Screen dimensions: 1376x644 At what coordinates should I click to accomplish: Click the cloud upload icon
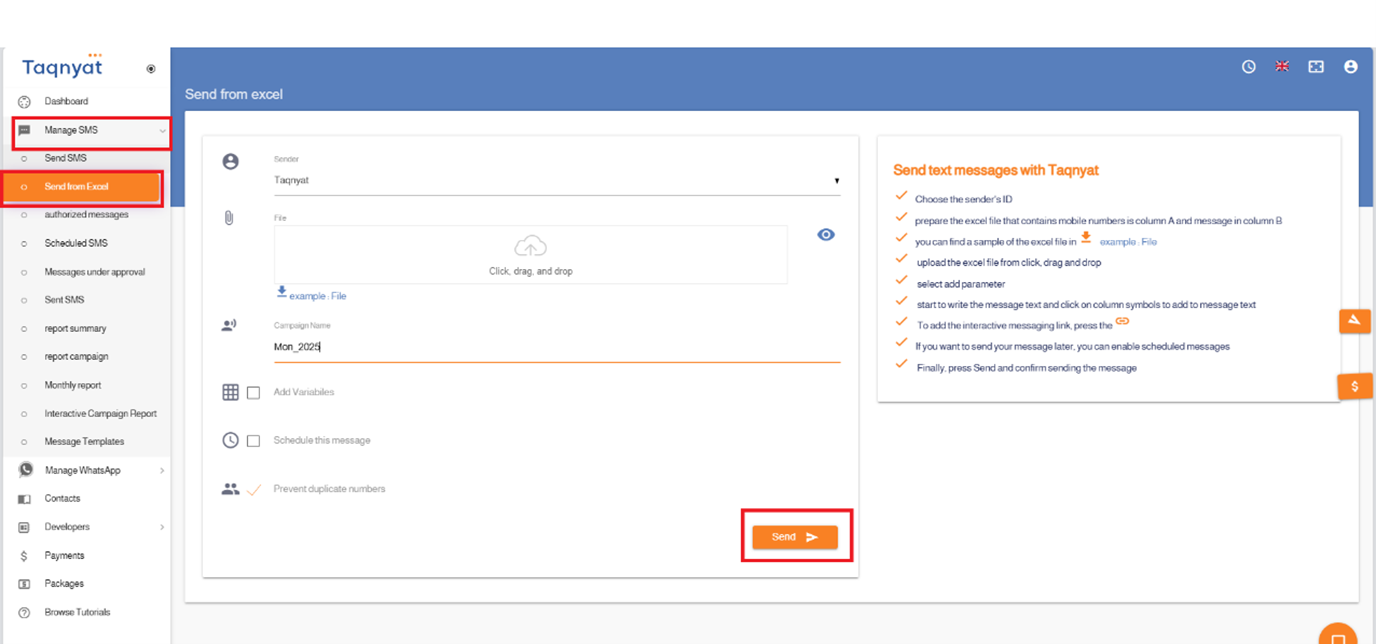[530, 246]
